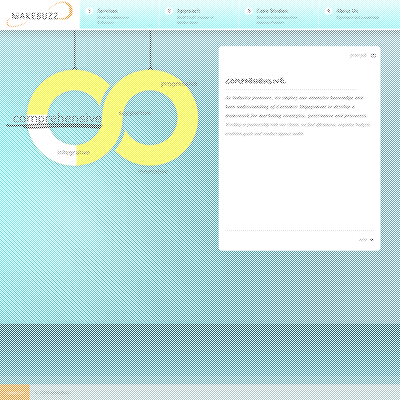Screen dimensions: 400x400
Task: Click the prompt link in the content panel
Action: 358,55
